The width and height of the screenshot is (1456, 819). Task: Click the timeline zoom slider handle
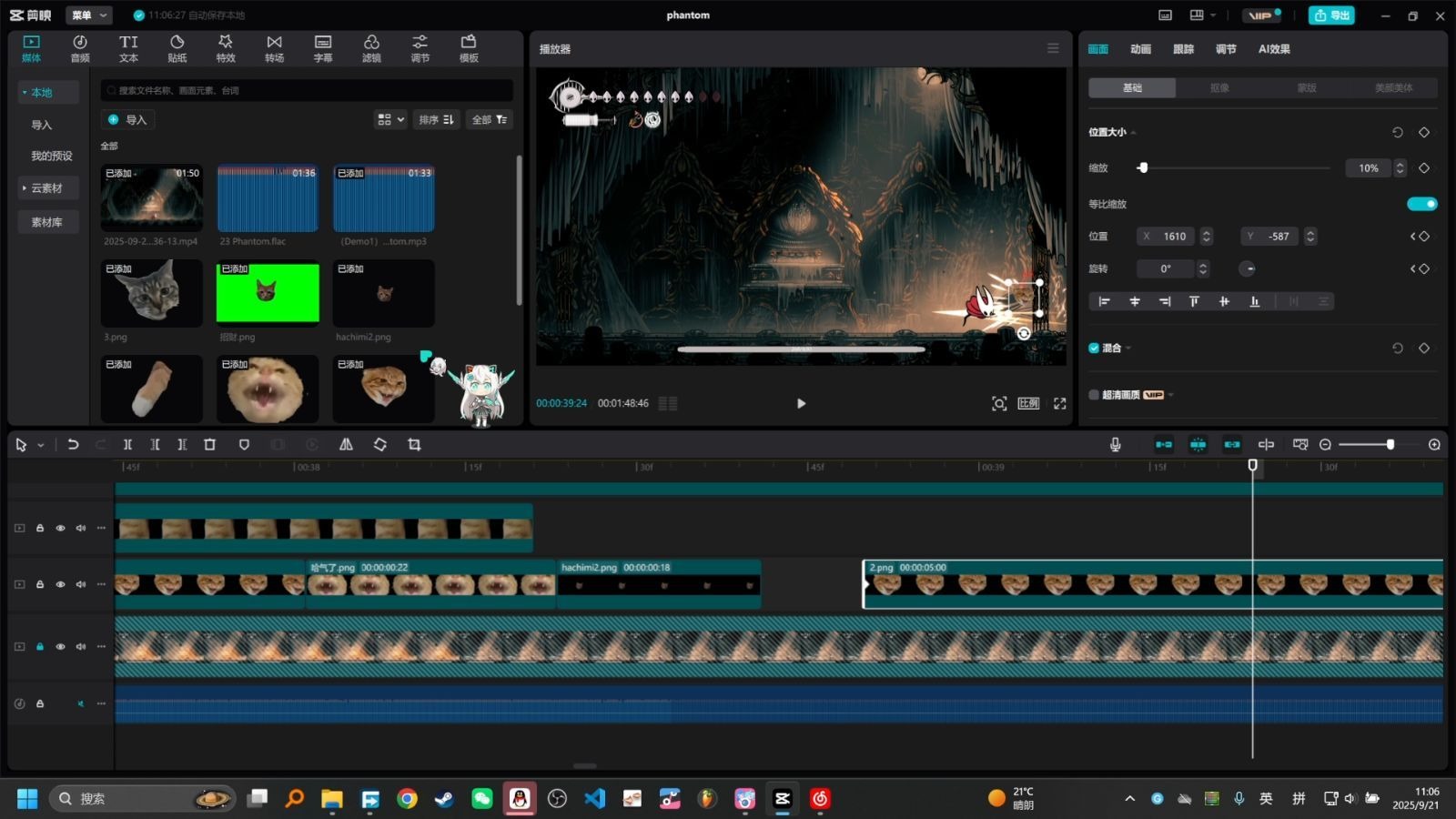(1390, 444)
